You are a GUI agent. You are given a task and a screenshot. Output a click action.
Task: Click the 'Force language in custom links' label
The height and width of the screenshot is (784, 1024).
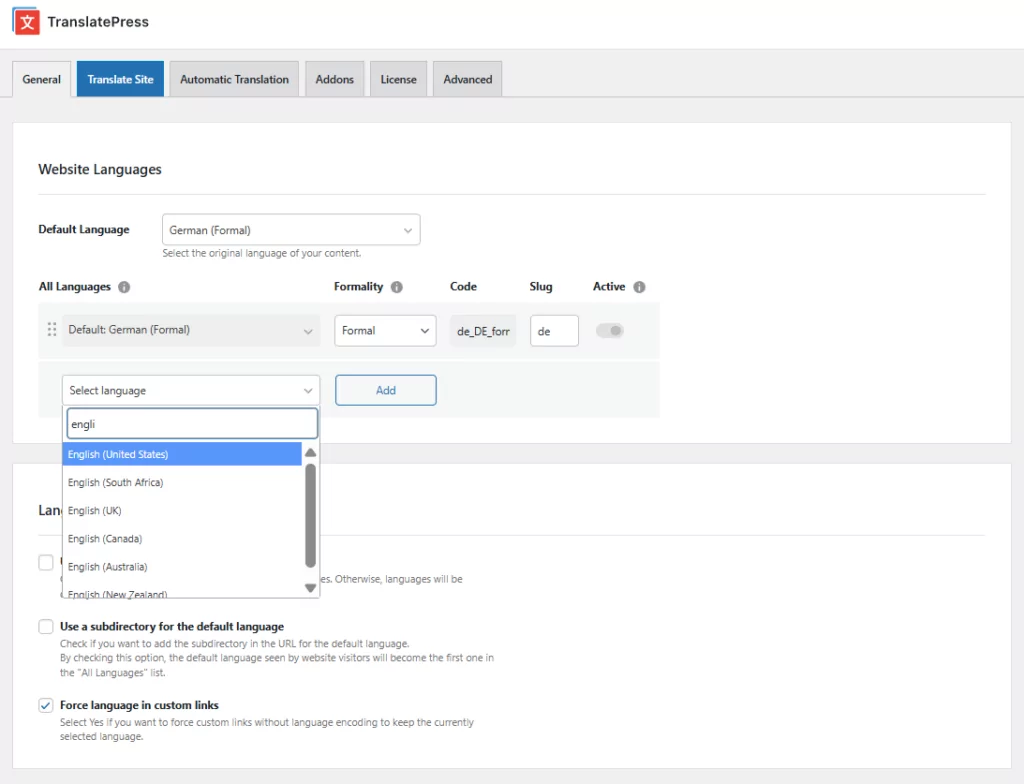click(x=139, y=705)
